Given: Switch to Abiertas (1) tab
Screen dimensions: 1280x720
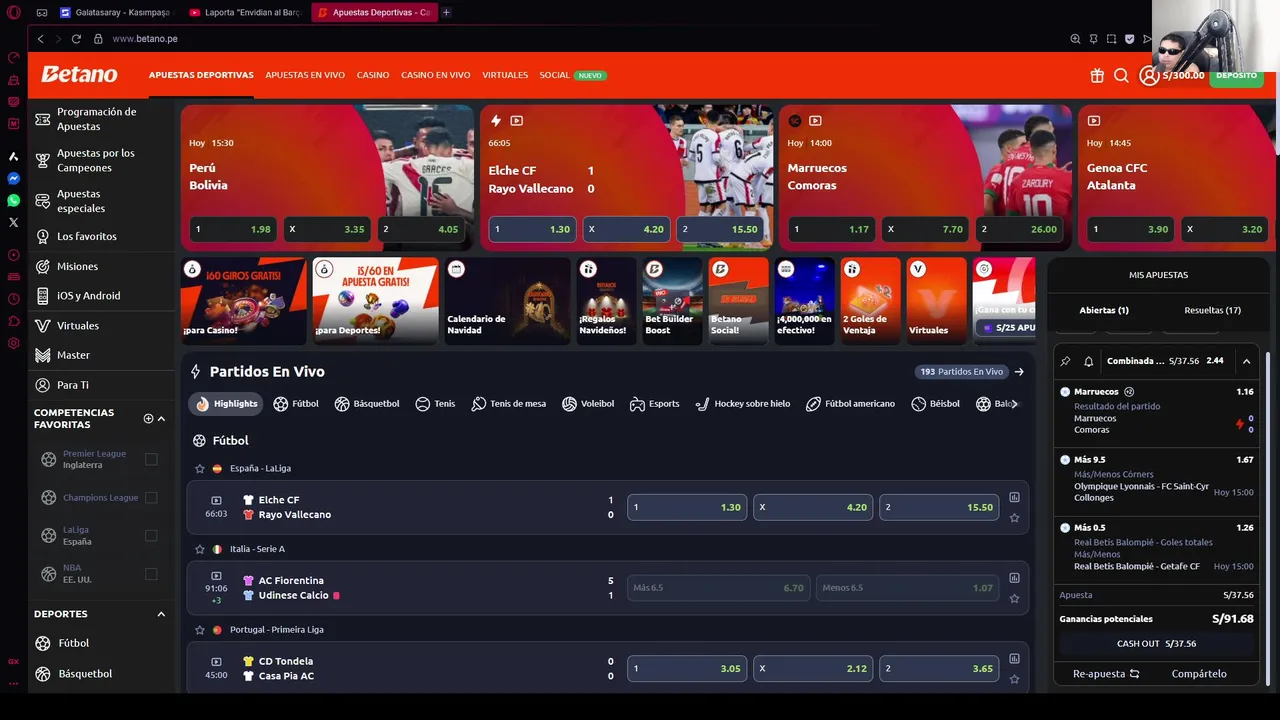Looking at the screenshot, I should click(1104, 310).
